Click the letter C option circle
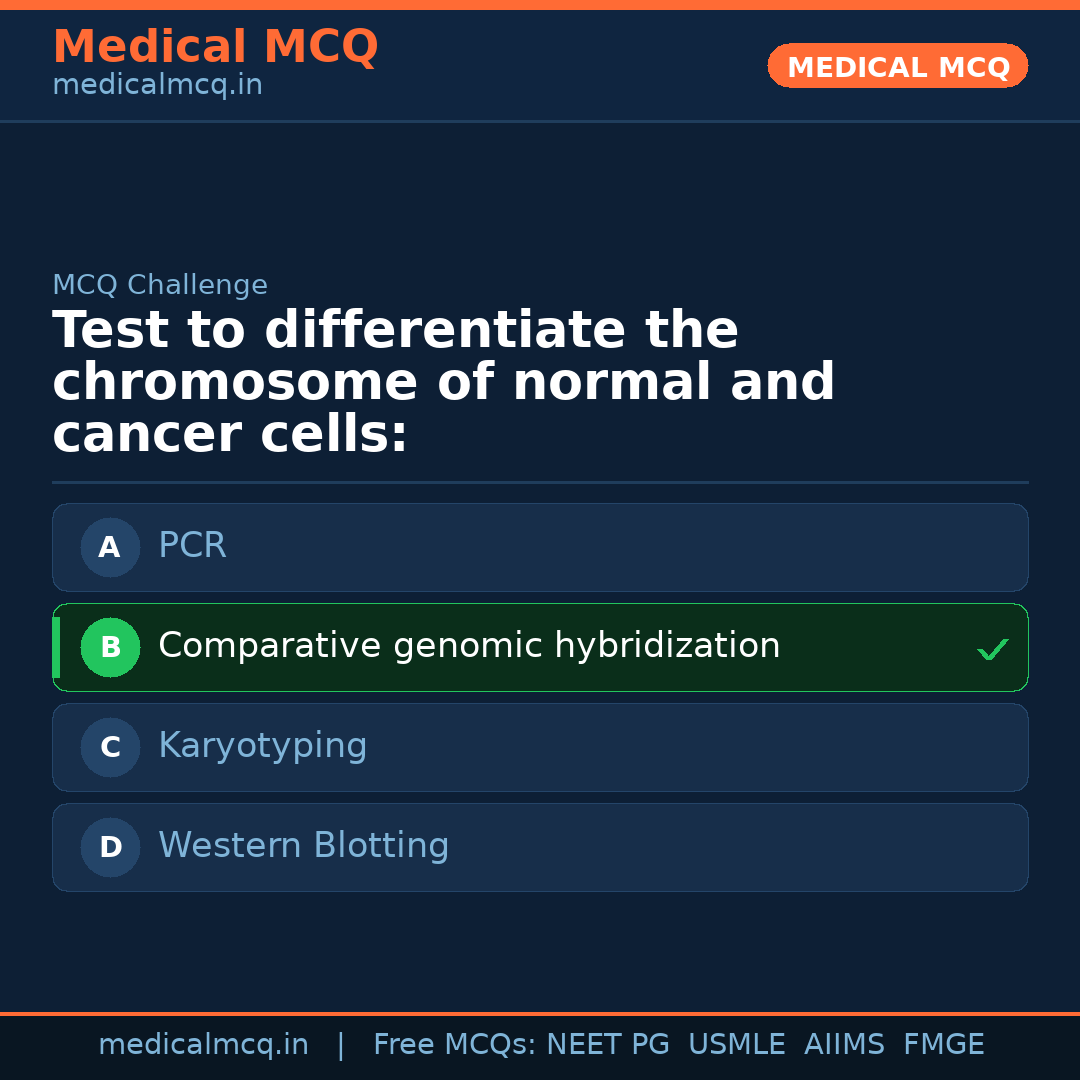The height and width of the screenshot is (1080, 1080). tap(110, 747)
